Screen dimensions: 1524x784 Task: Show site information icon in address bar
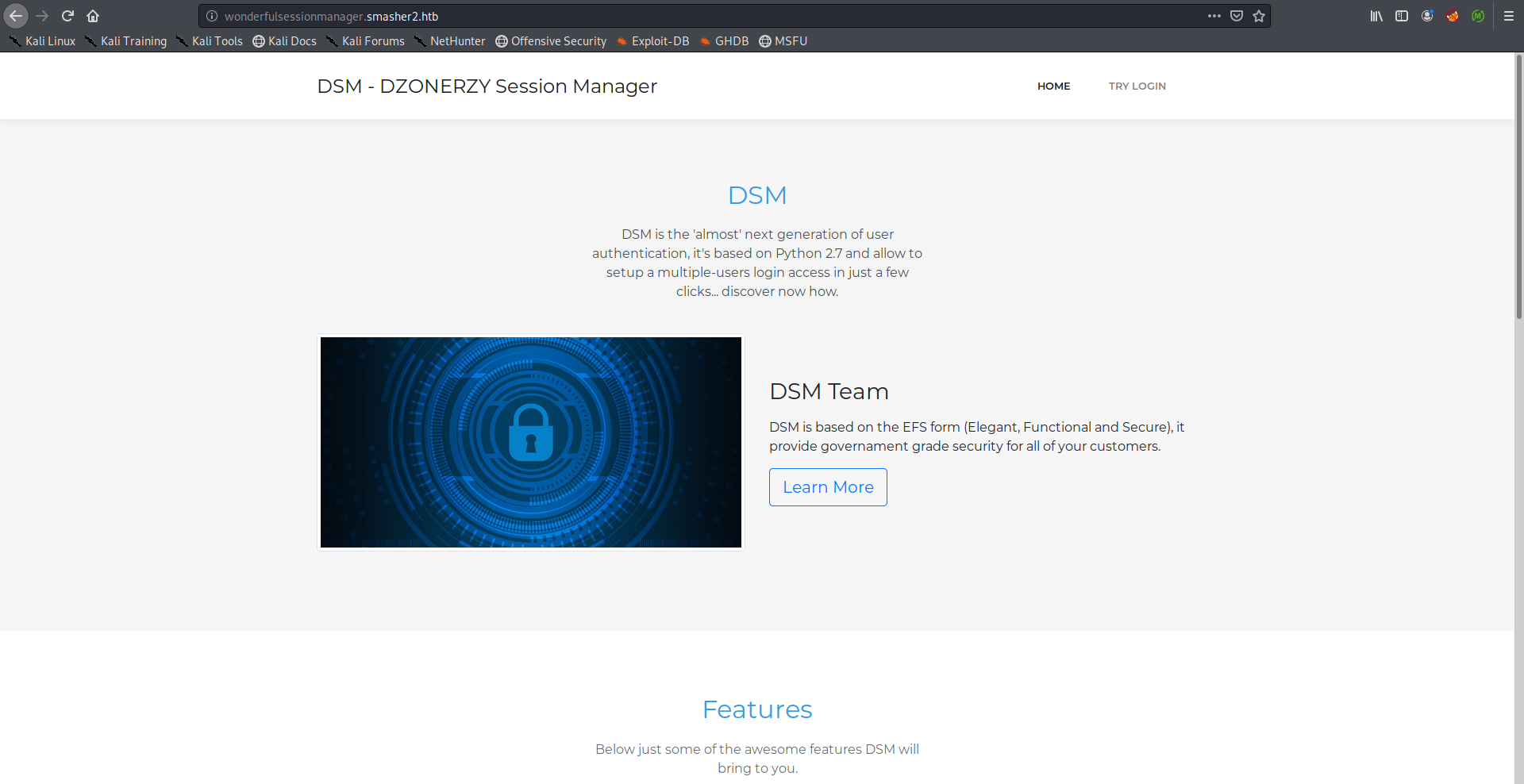pyautogui.click(x=212, y=16)
